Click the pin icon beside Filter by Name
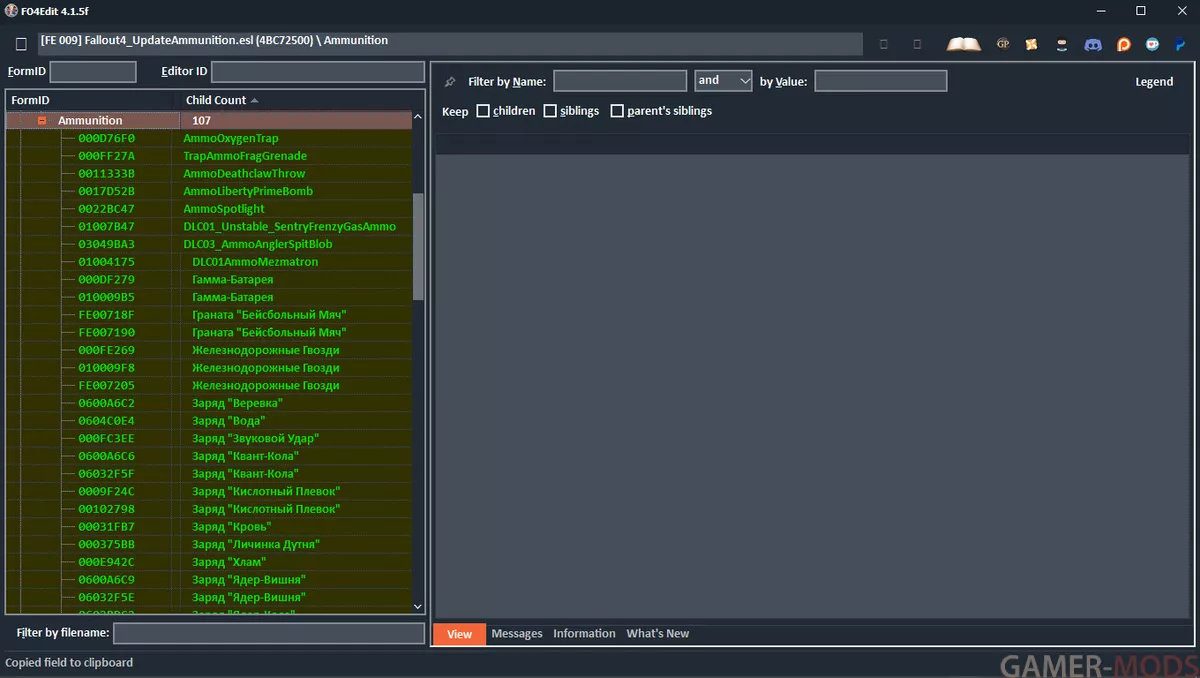 pyautogui.click(x=450, y=81)
